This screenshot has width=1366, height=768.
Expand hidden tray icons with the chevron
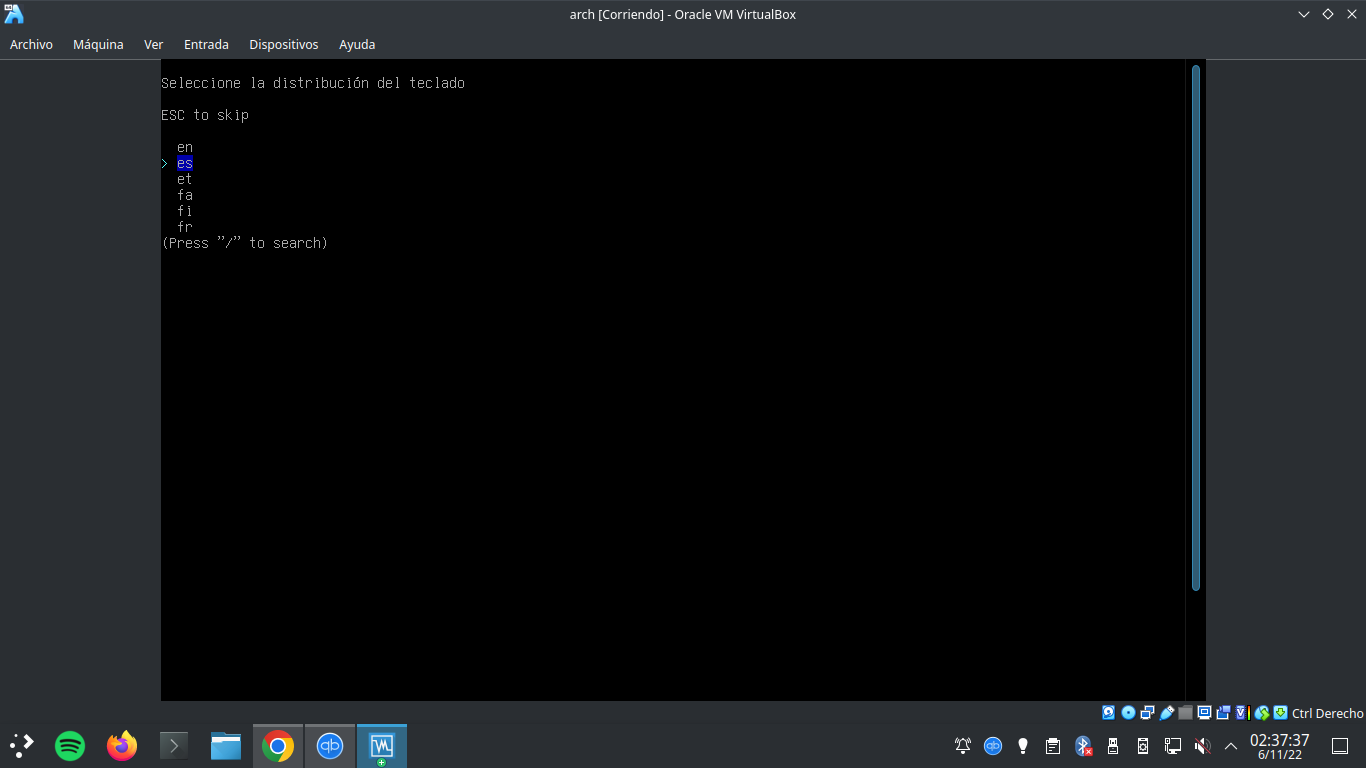[1231, 745]
